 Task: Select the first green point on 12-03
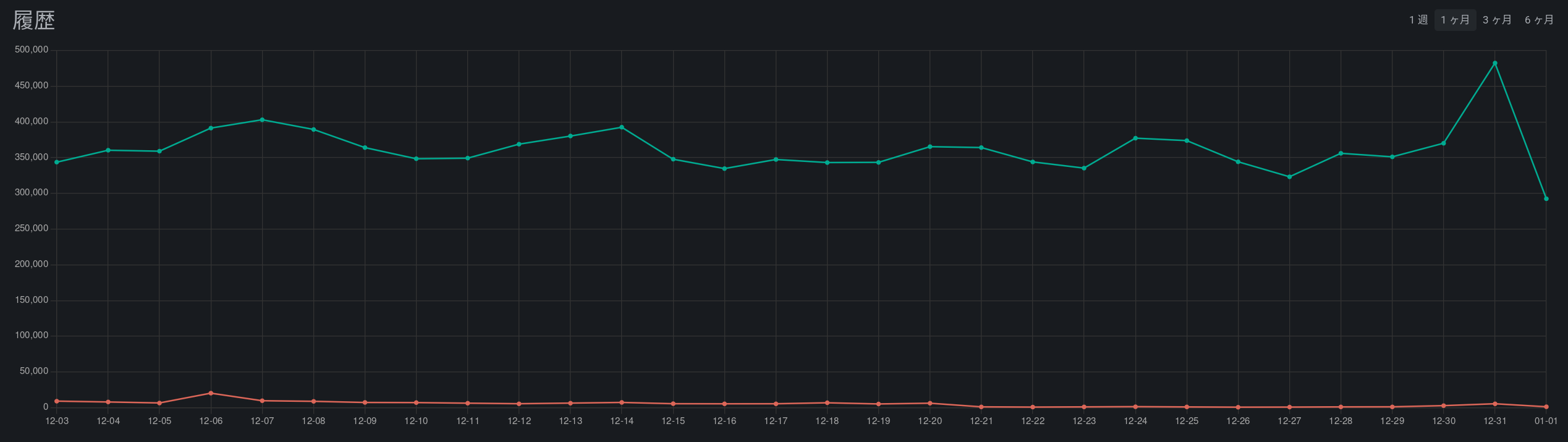(x=57, y=163)
